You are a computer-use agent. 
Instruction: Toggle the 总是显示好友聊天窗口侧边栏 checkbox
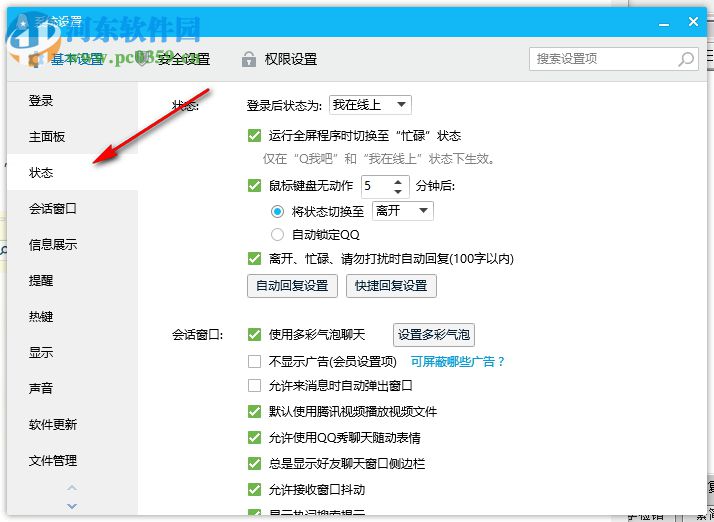[x=254, y=464]
